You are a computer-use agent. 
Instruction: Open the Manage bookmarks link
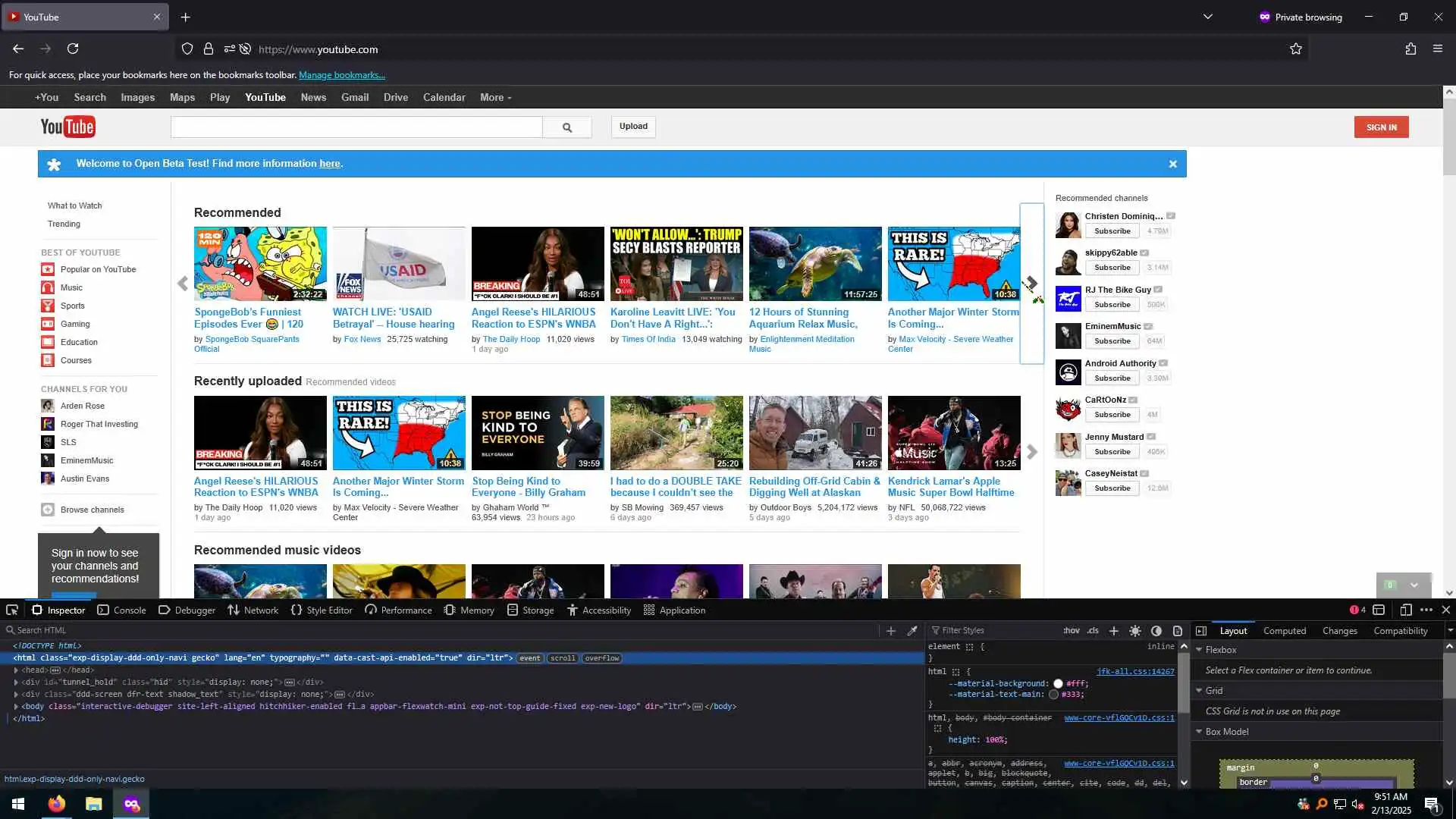341,75
